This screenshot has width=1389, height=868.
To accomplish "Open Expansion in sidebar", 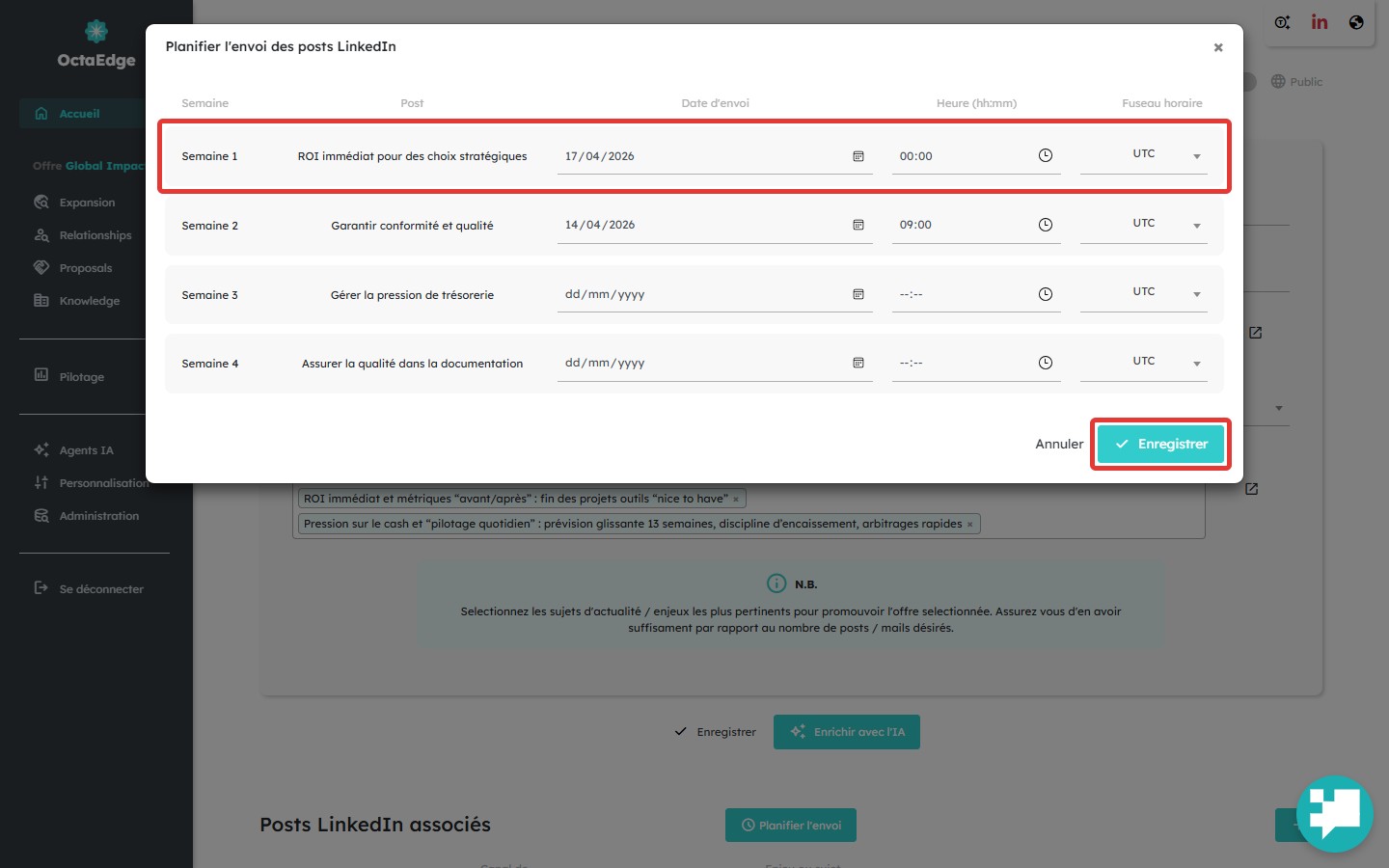I will [x=87, y=203].
